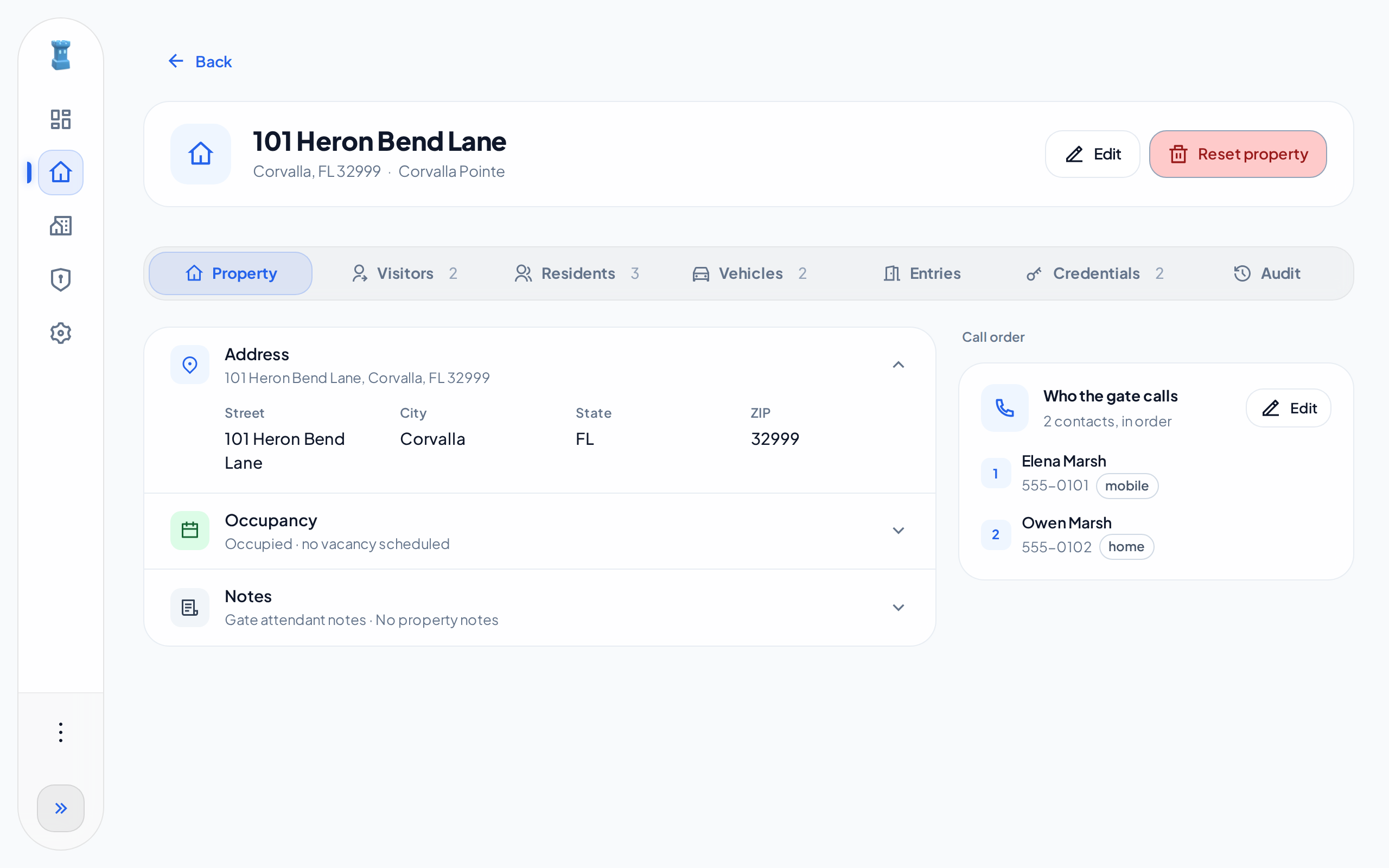This screenshot has height=868, width=1389.
Task: Click the Reset property button
Action: click(x=1238, y=154)
